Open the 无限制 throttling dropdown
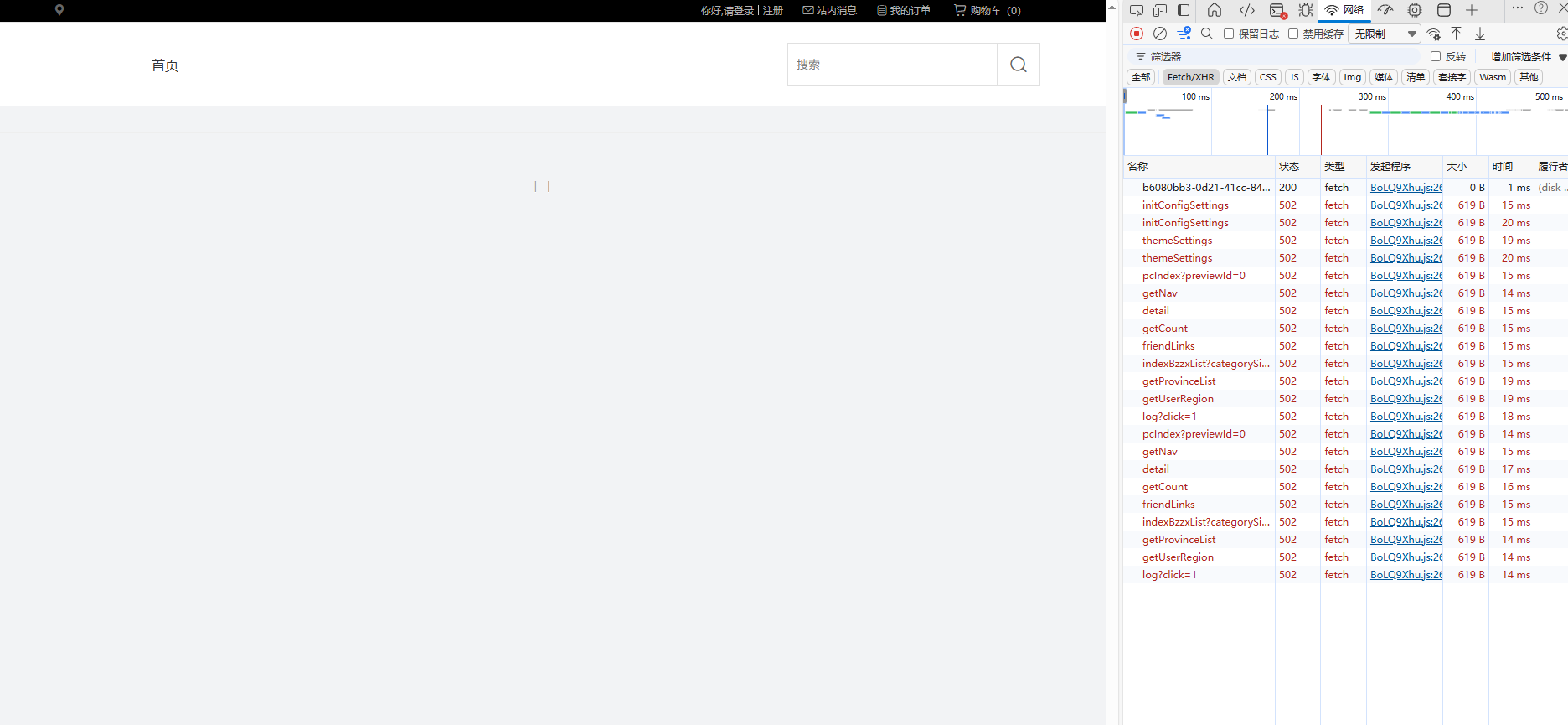Screen dimensions: 1568x725 click(x=1385, y=34)
